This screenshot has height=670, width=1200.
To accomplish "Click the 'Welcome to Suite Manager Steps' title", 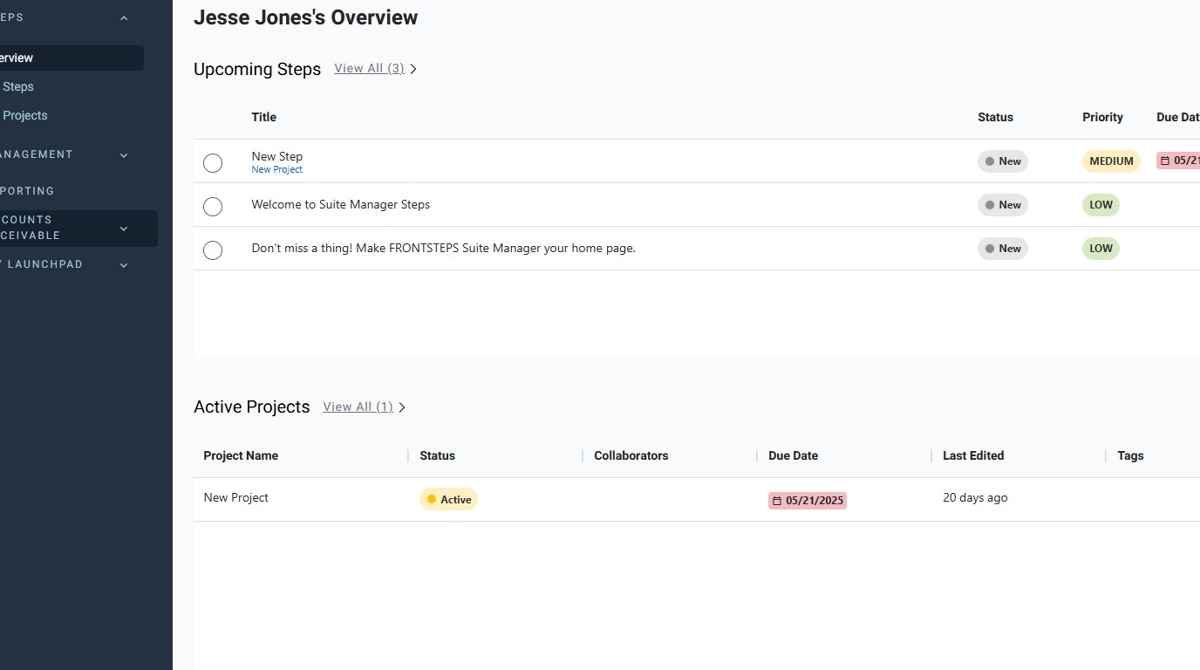I will pos(340,205).
